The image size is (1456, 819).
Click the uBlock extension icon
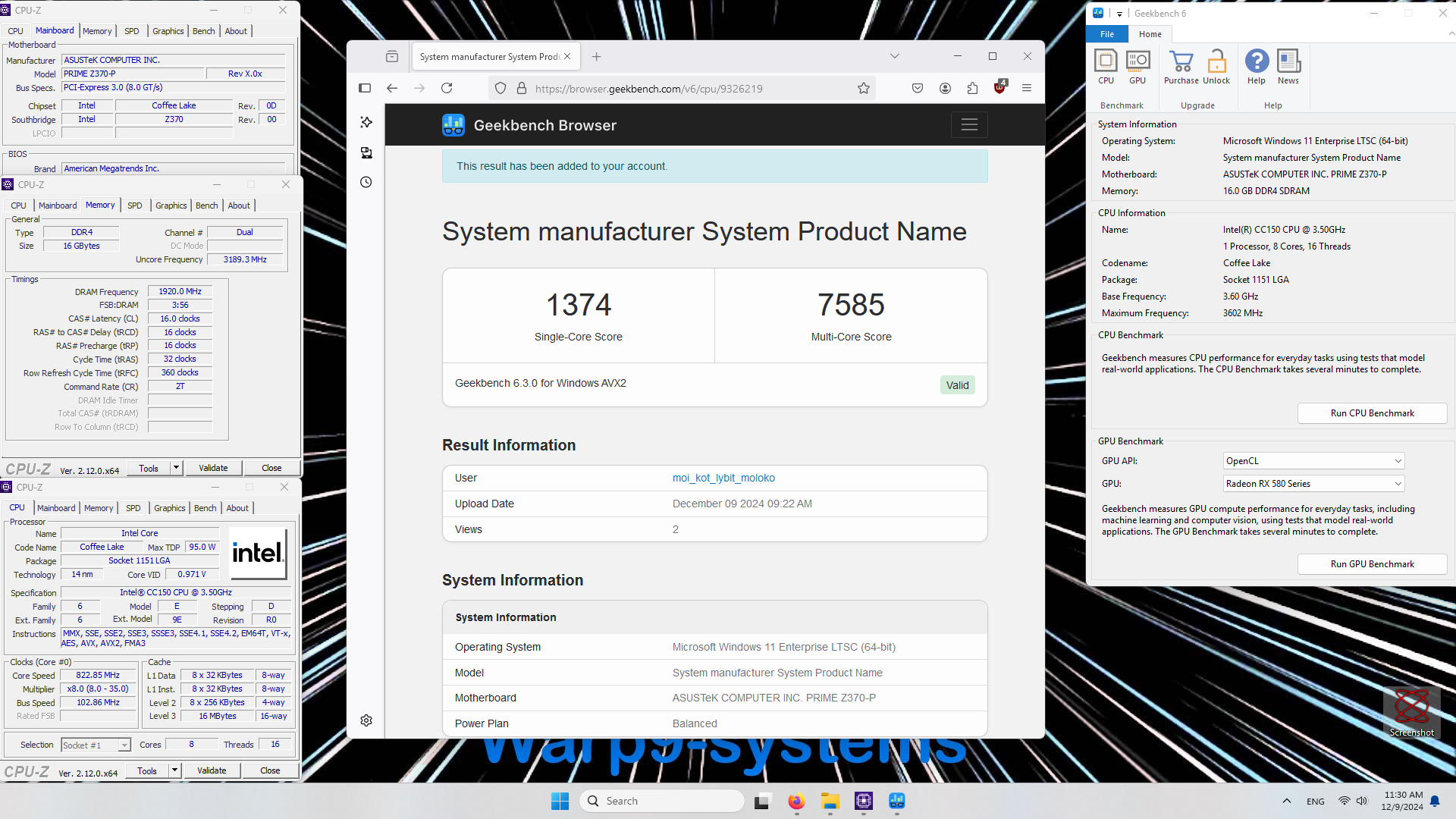(x=999, y=87)
